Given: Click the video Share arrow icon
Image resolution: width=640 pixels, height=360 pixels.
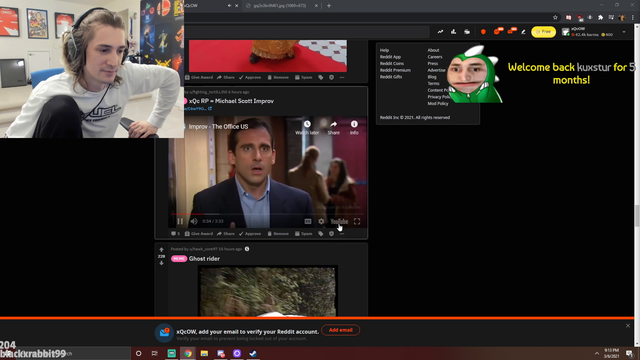Looking at the screenshot, I should [x=333, y=124].
